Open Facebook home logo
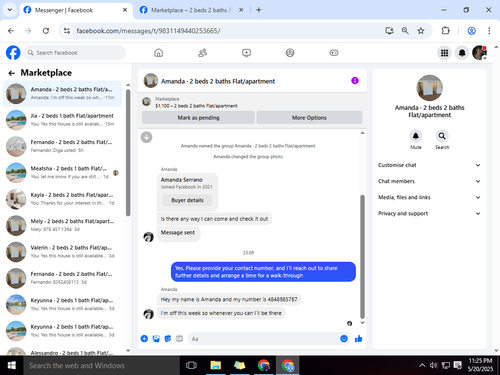Image resolution: width=500 pixels, height=375 pixels. click(13, 53)
